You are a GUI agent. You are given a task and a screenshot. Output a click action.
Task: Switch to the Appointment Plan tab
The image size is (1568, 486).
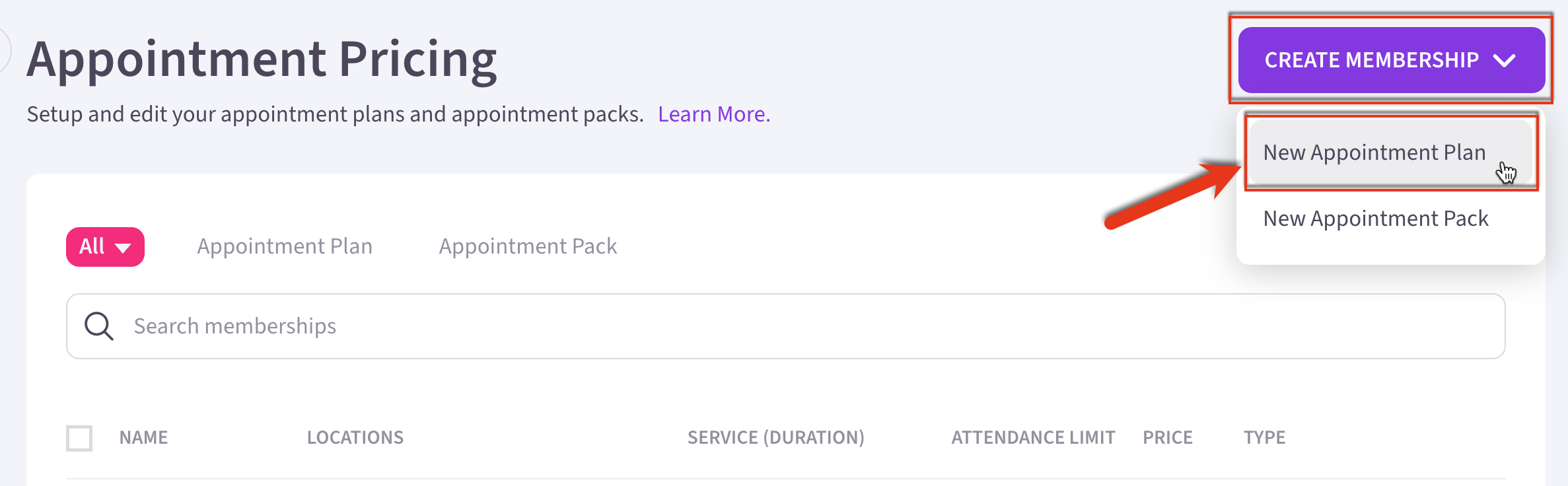coord(285,246)
